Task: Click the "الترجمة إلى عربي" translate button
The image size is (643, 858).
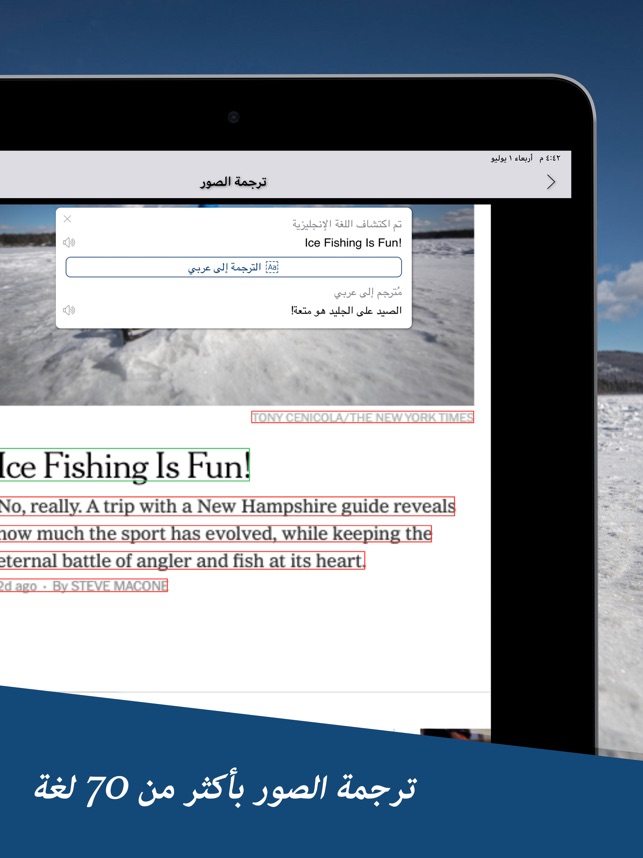Action: pos(234,267)
